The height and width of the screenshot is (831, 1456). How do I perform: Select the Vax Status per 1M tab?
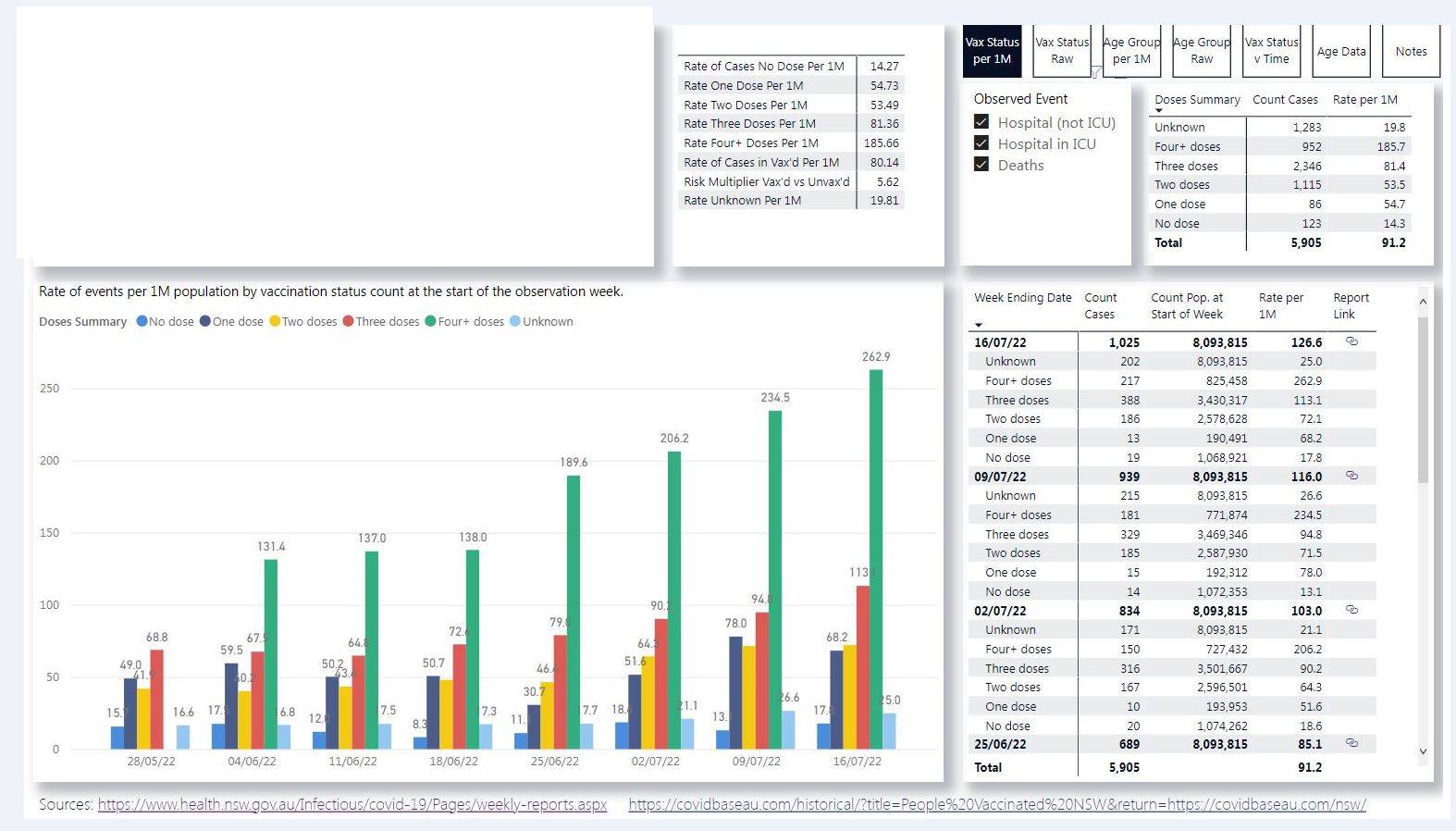pos(992,51)
